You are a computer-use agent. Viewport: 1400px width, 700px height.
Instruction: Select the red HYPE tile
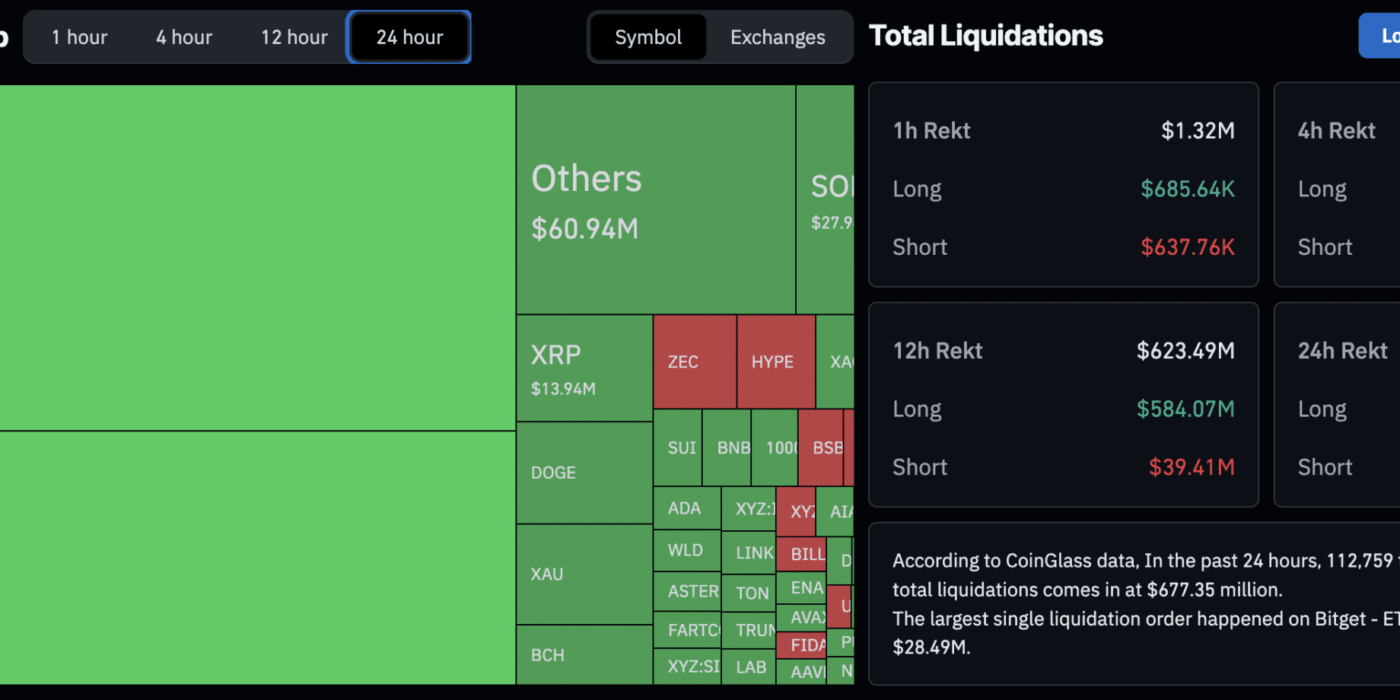click(776, 362)
